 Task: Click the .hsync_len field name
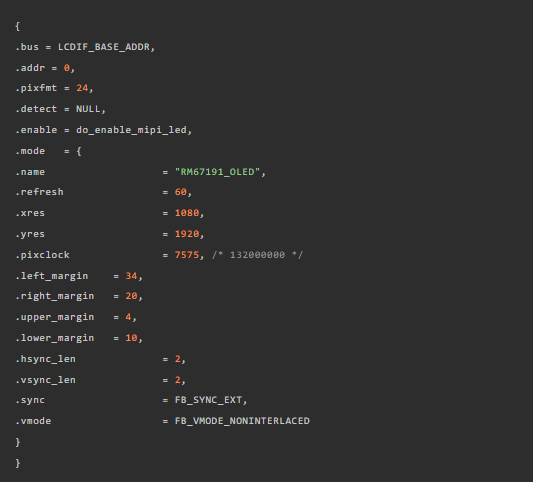click(x=45, y=359)
